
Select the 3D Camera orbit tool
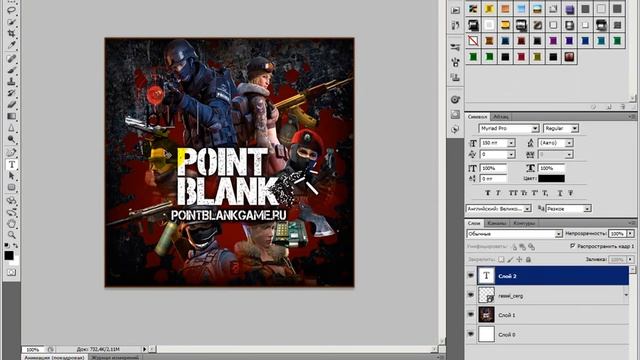click(11, 212)
